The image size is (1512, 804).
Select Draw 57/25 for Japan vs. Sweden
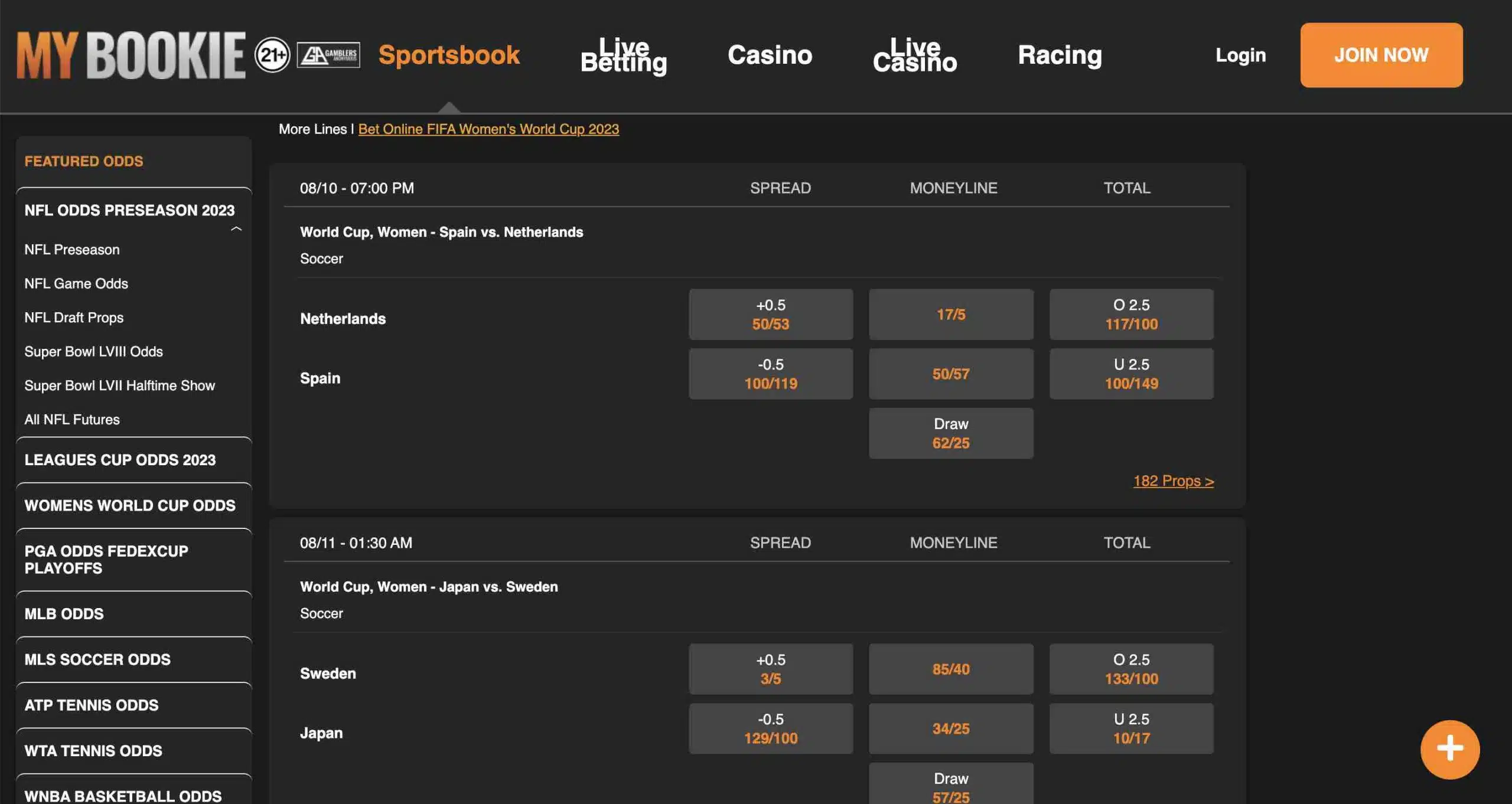951,784
